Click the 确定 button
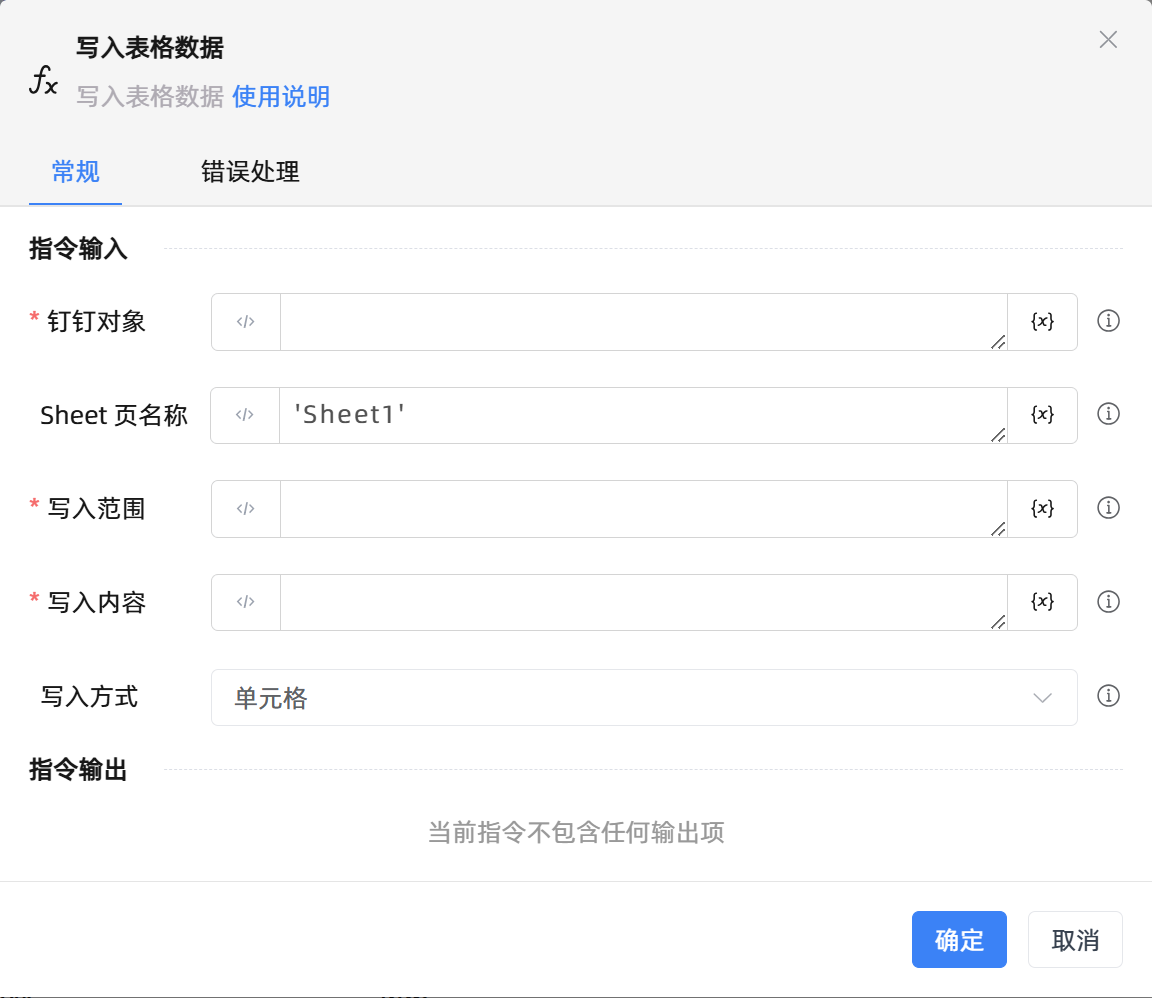 [959, 939]
